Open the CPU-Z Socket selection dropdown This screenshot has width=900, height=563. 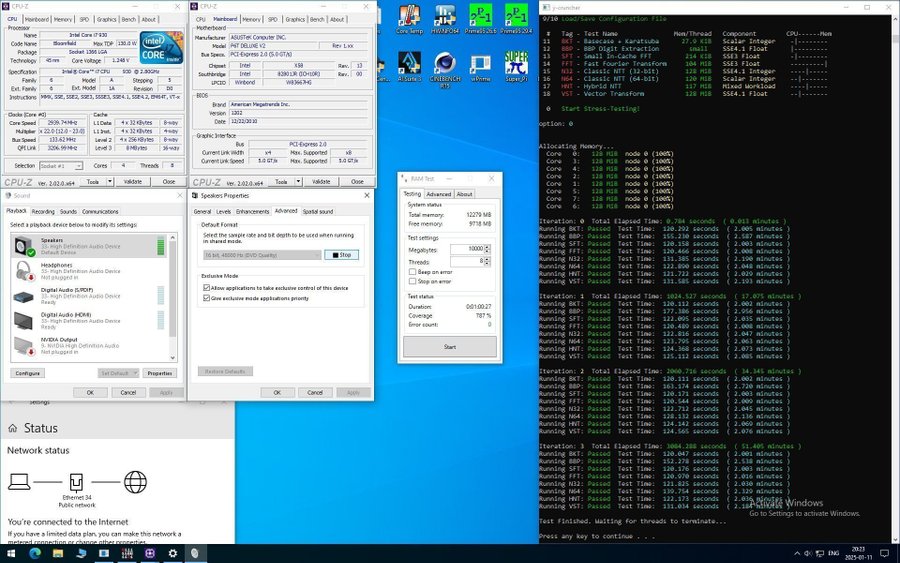click(63, 166)
